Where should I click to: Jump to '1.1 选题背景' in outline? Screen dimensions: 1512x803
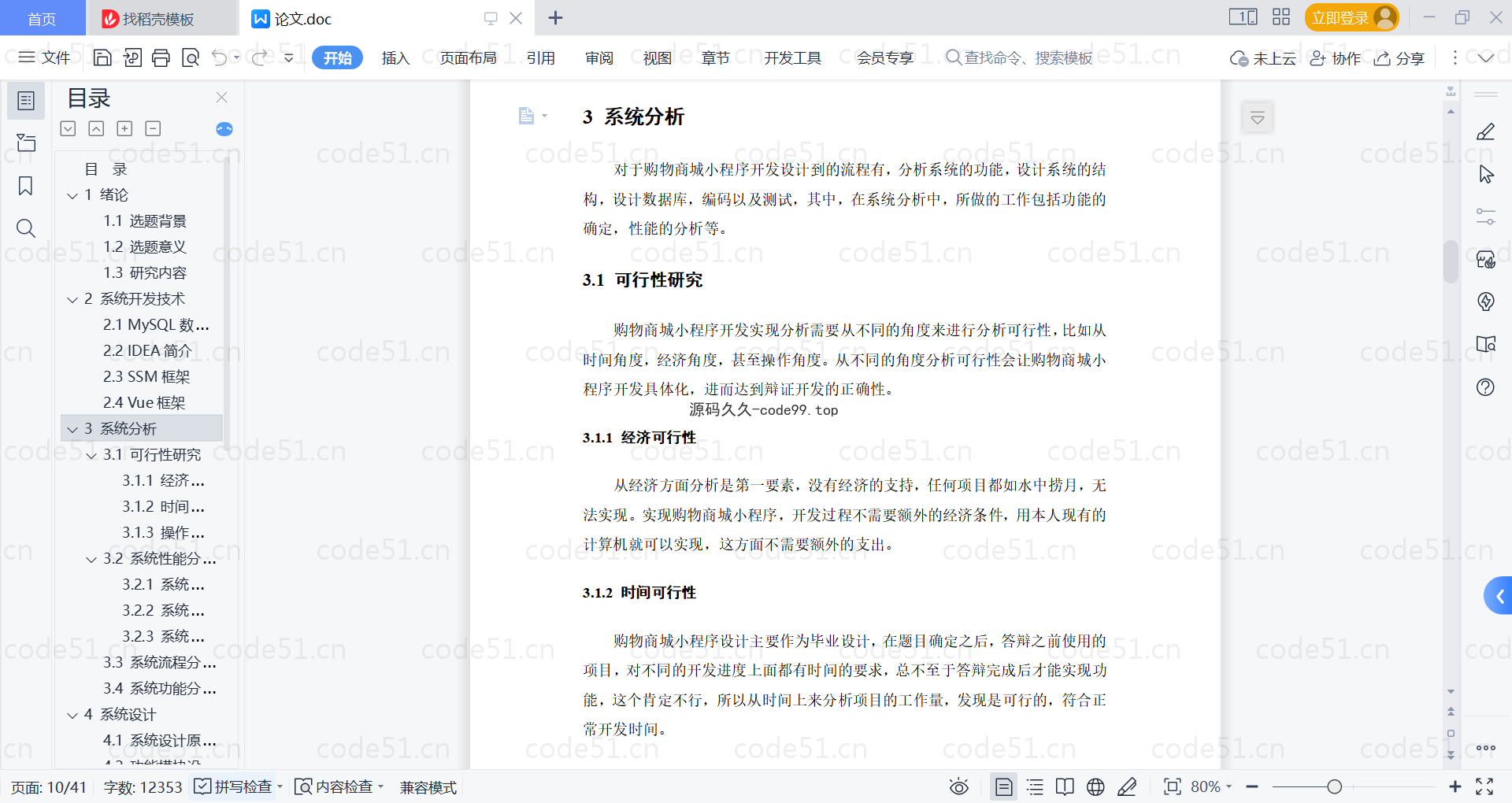pos(145,221)
